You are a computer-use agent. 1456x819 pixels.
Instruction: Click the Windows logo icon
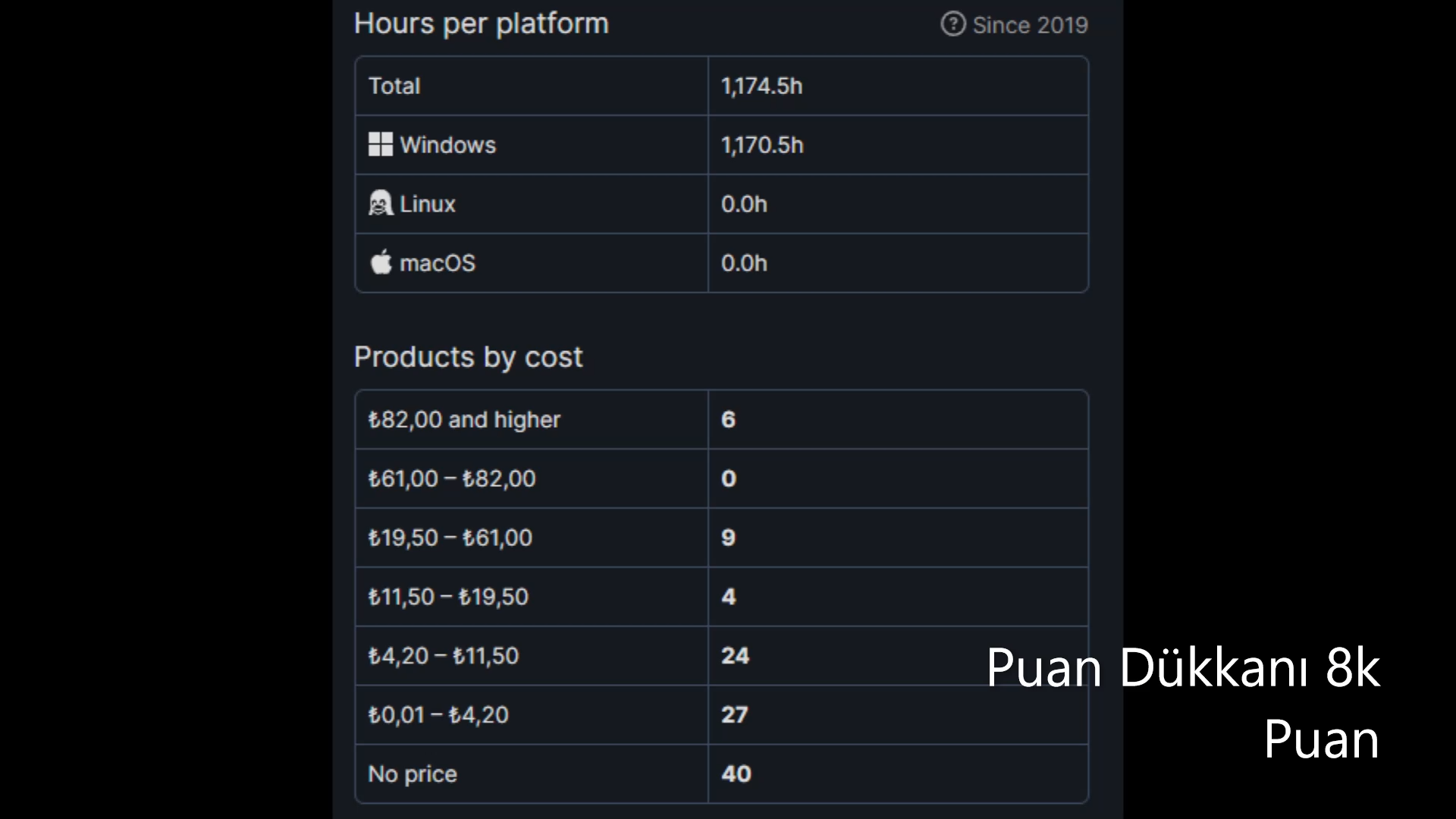click(x=381, y=145)
